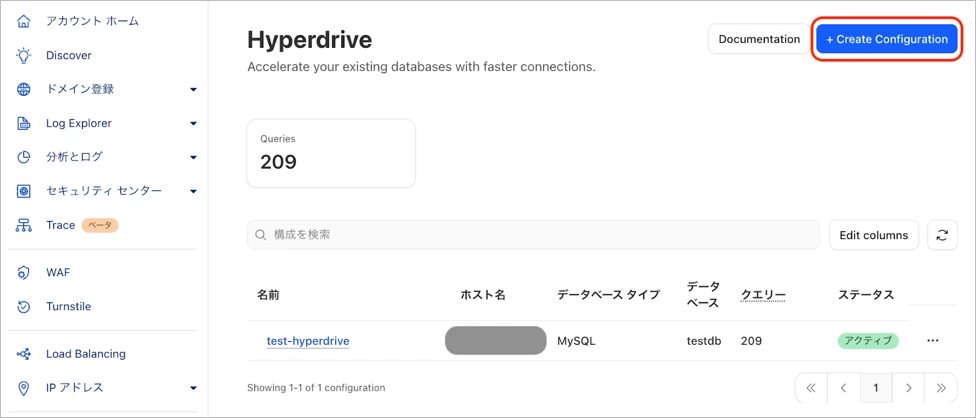Expand the ドメイン登録 submenu arrow
976x418 pixels.
193,90
